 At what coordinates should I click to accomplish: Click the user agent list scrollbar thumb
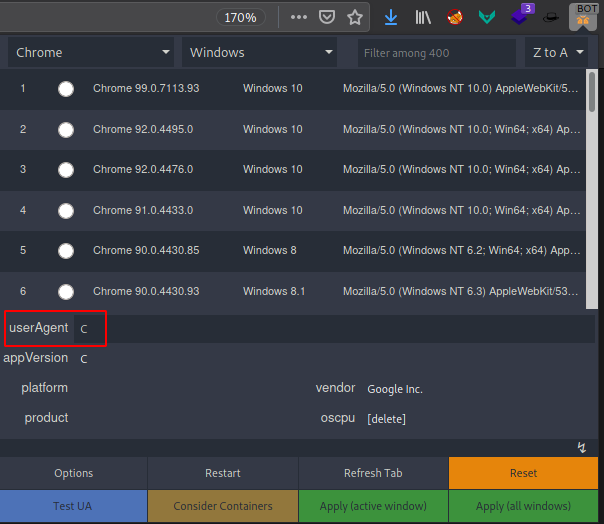tap(592, 92)
